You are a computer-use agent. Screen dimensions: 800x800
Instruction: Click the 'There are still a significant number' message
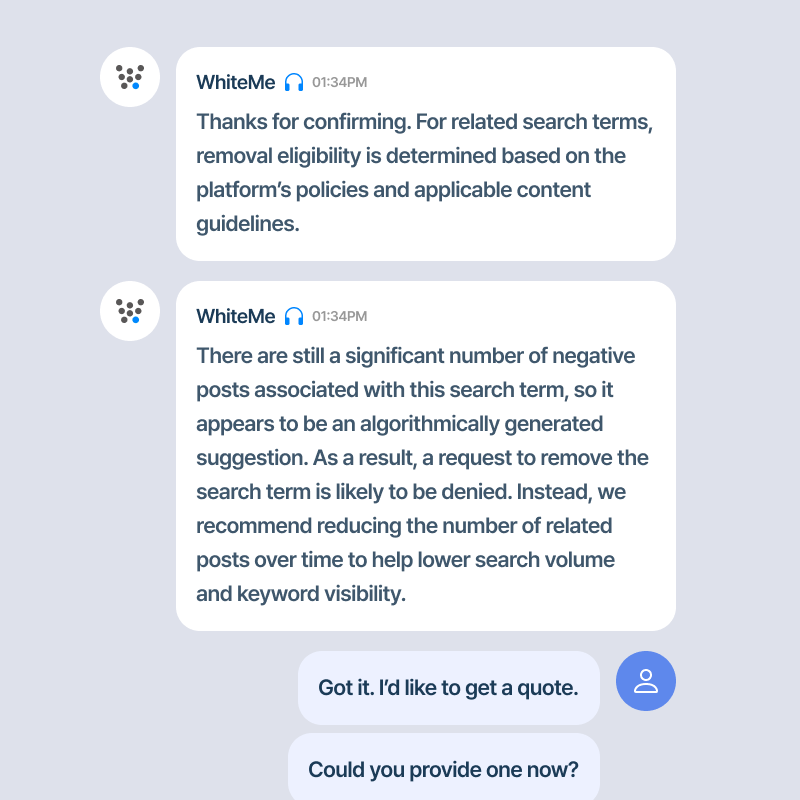(x=423, y=474)
